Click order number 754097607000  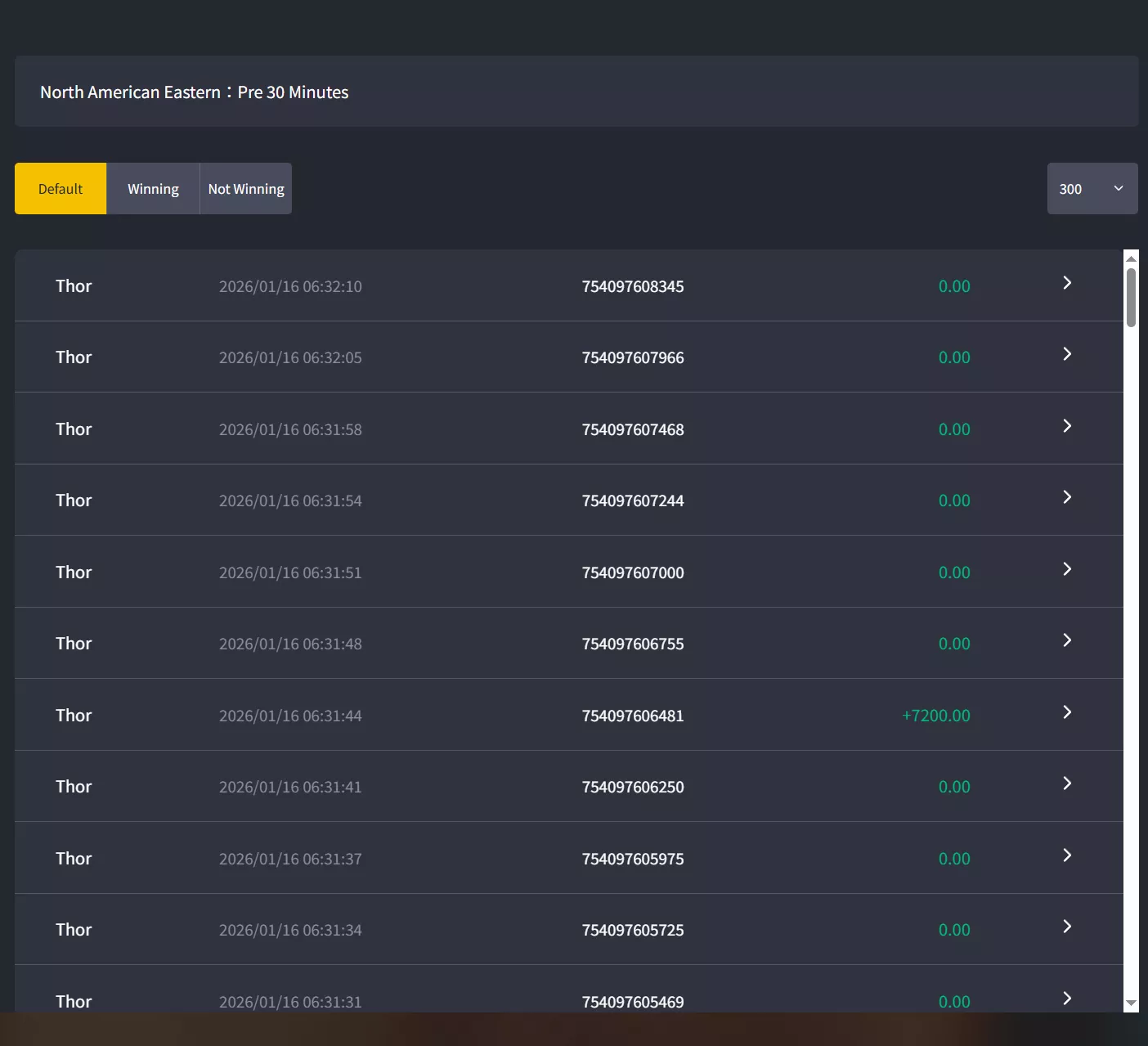coord(633,573)
